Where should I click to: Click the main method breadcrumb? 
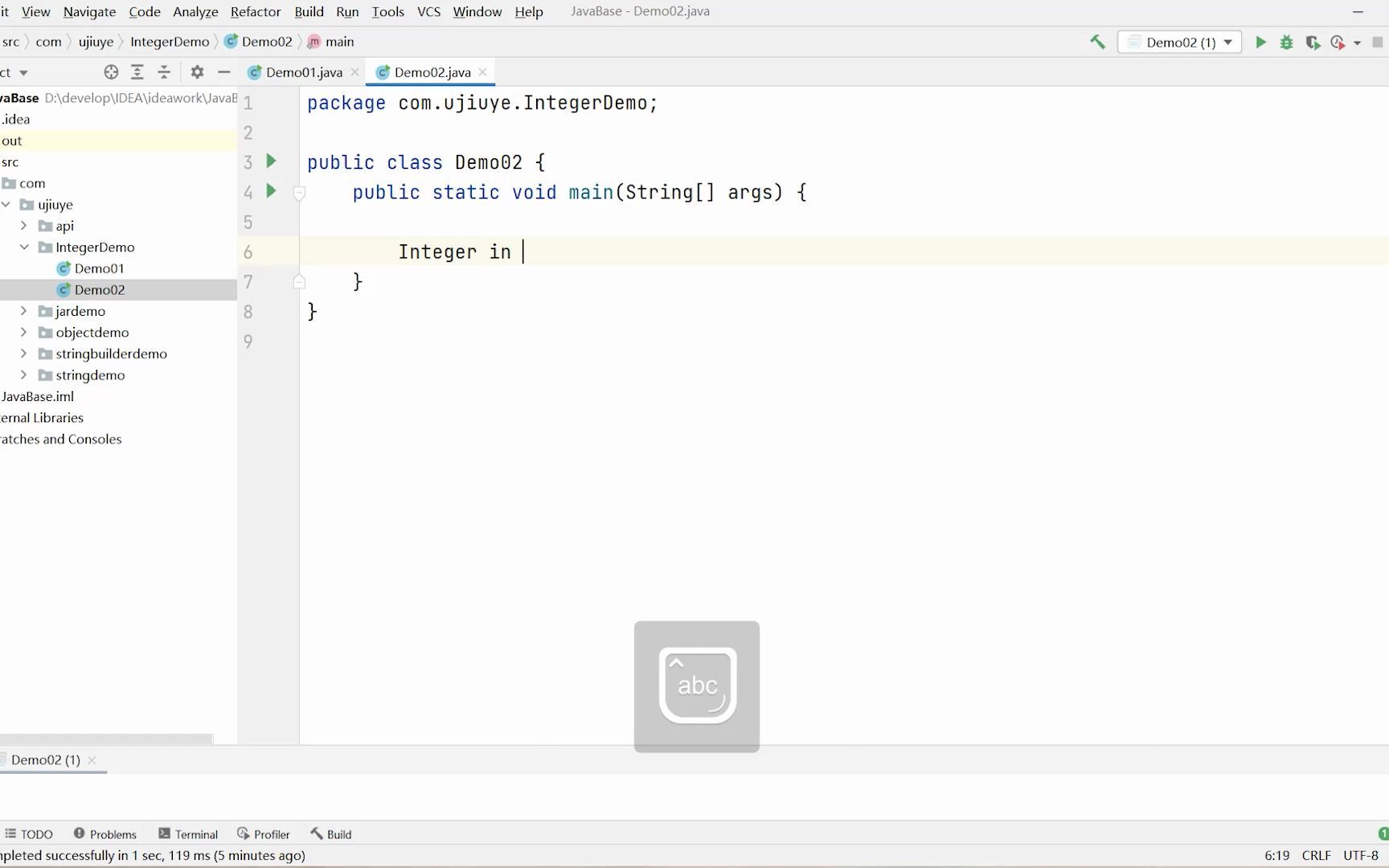(x=331, y=42)
